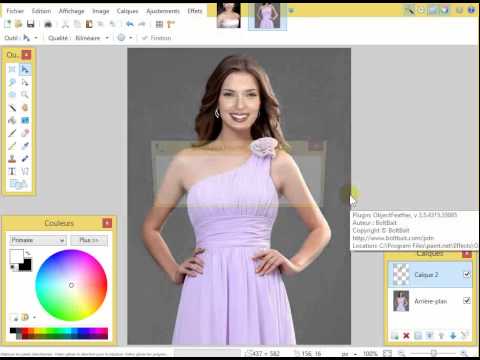The width and height of the screenshot is (480, 360).
Task: Select the Eraser tool
Action: [x=25, y=133]
